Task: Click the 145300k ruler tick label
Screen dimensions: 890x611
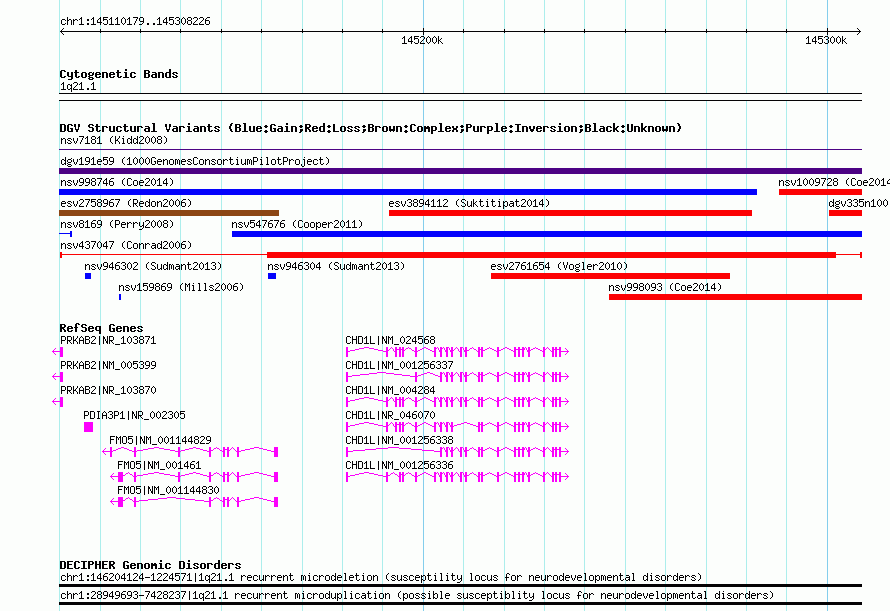Action: pos(826,40)
